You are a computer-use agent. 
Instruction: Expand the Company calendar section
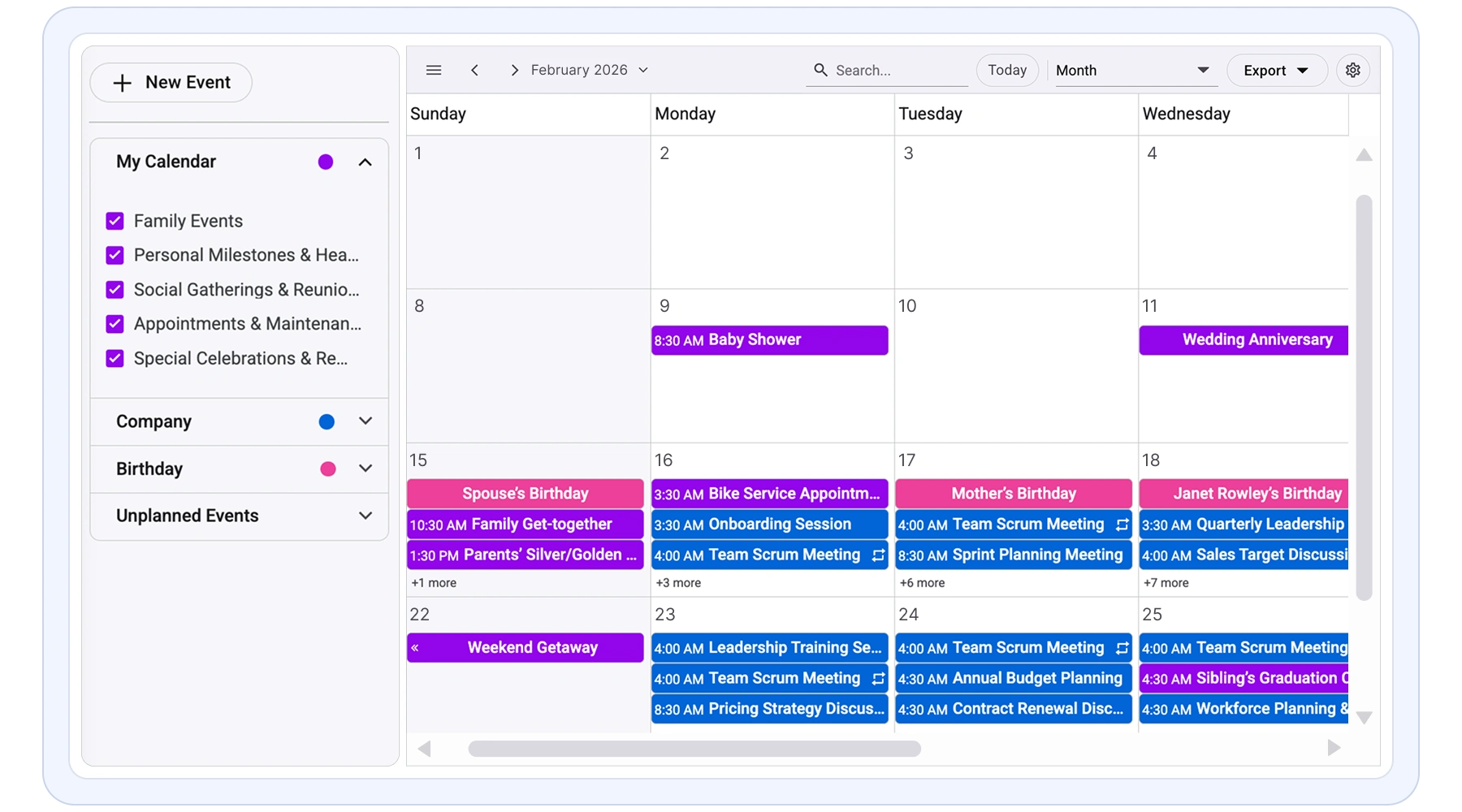click(366, 421)
